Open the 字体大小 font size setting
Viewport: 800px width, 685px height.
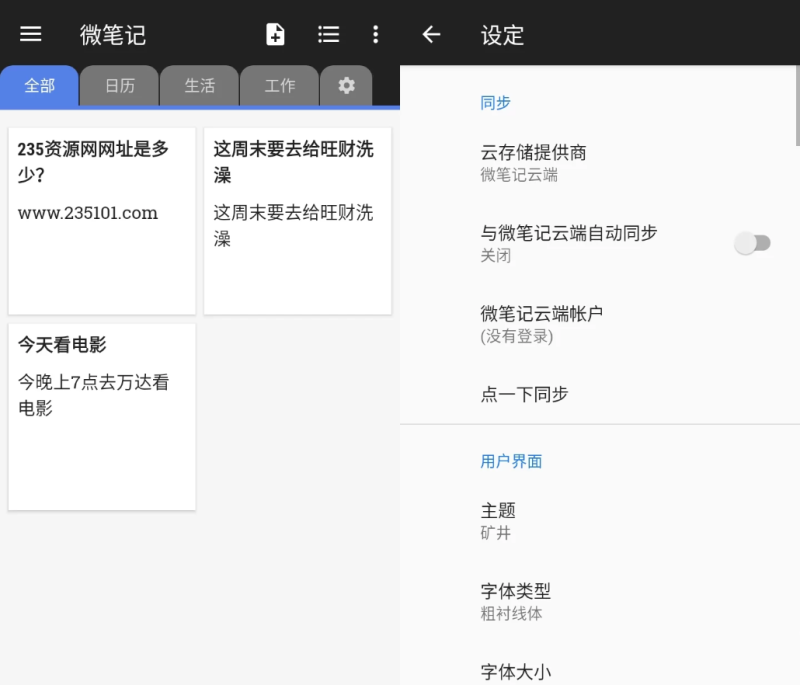pyautogui.click(x=600, y=671)
